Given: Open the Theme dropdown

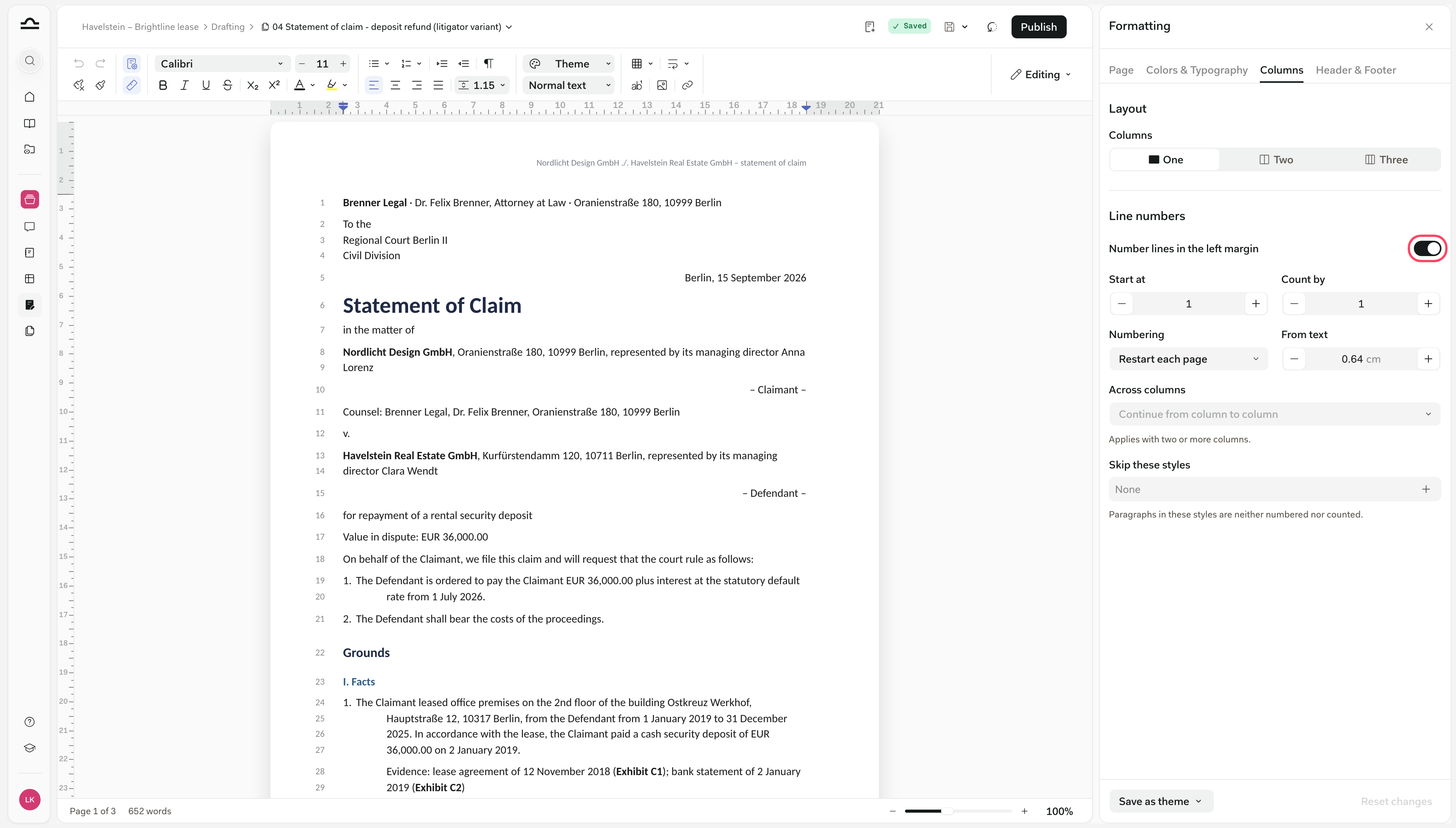Looking at the screenshot, I should point(569,64).
